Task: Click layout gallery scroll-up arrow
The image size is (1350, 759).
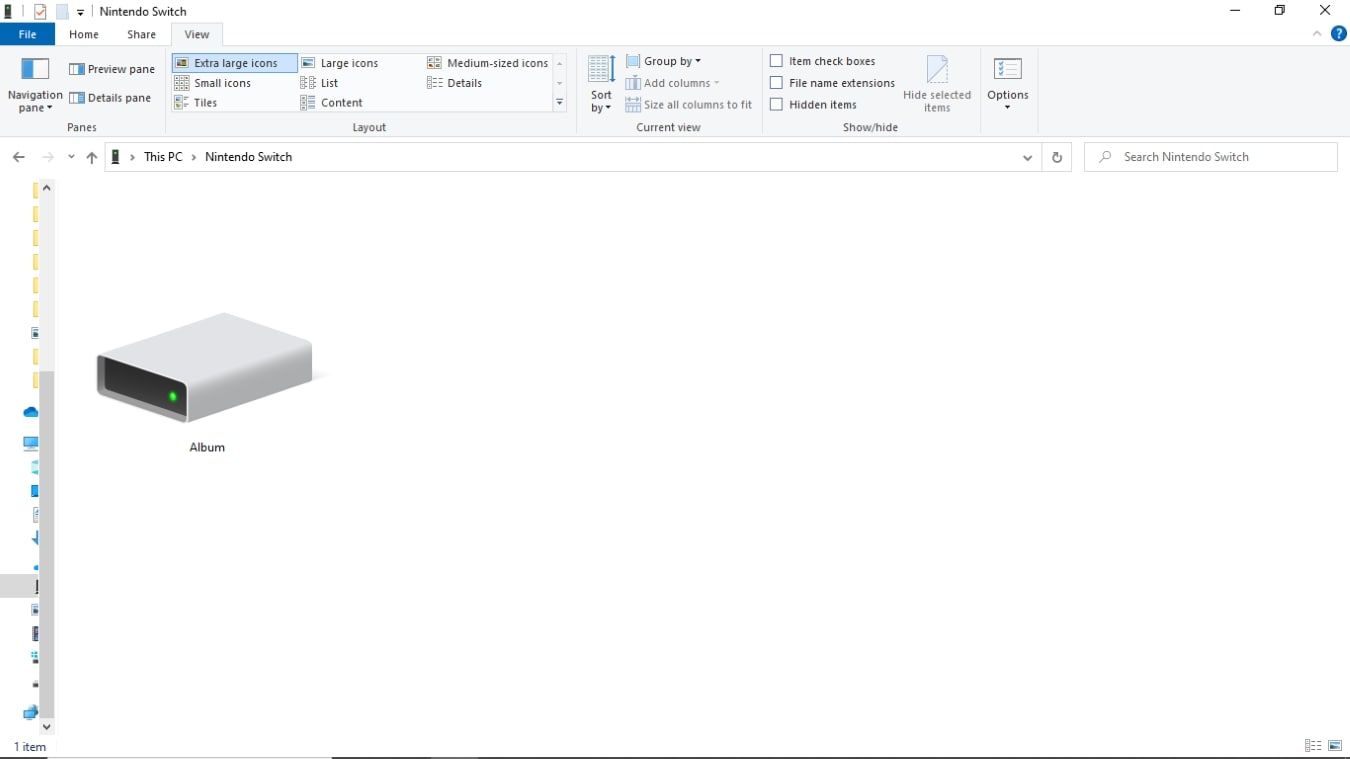Action: [x=560, y=63]
